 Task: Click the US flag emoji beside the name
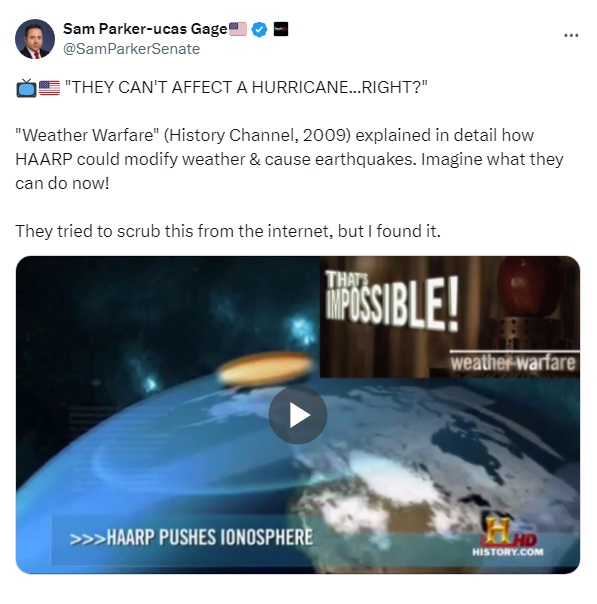click(x=238, y=29)
